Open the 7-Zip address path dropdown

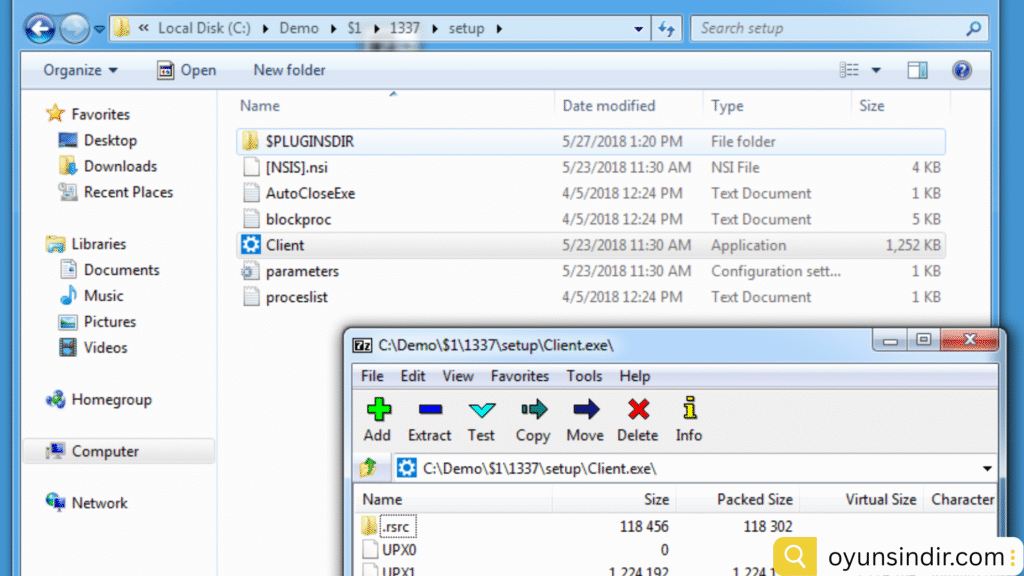[x=987, y=468]
